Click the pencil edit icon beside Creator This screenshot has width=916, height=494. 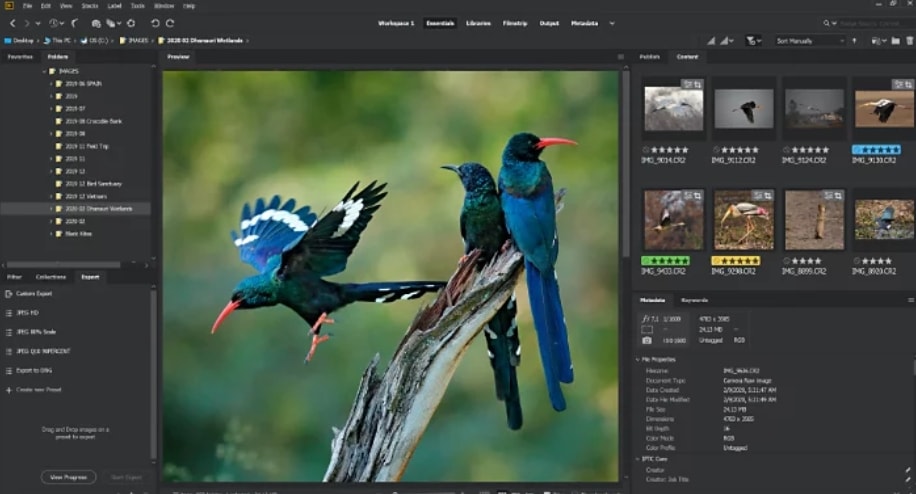click(x=907, y=470)
